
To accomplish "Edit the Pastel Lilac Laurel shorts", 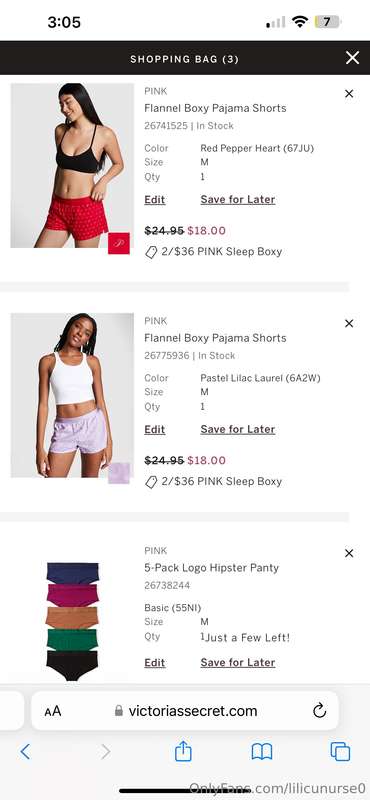I will (155, 429).
